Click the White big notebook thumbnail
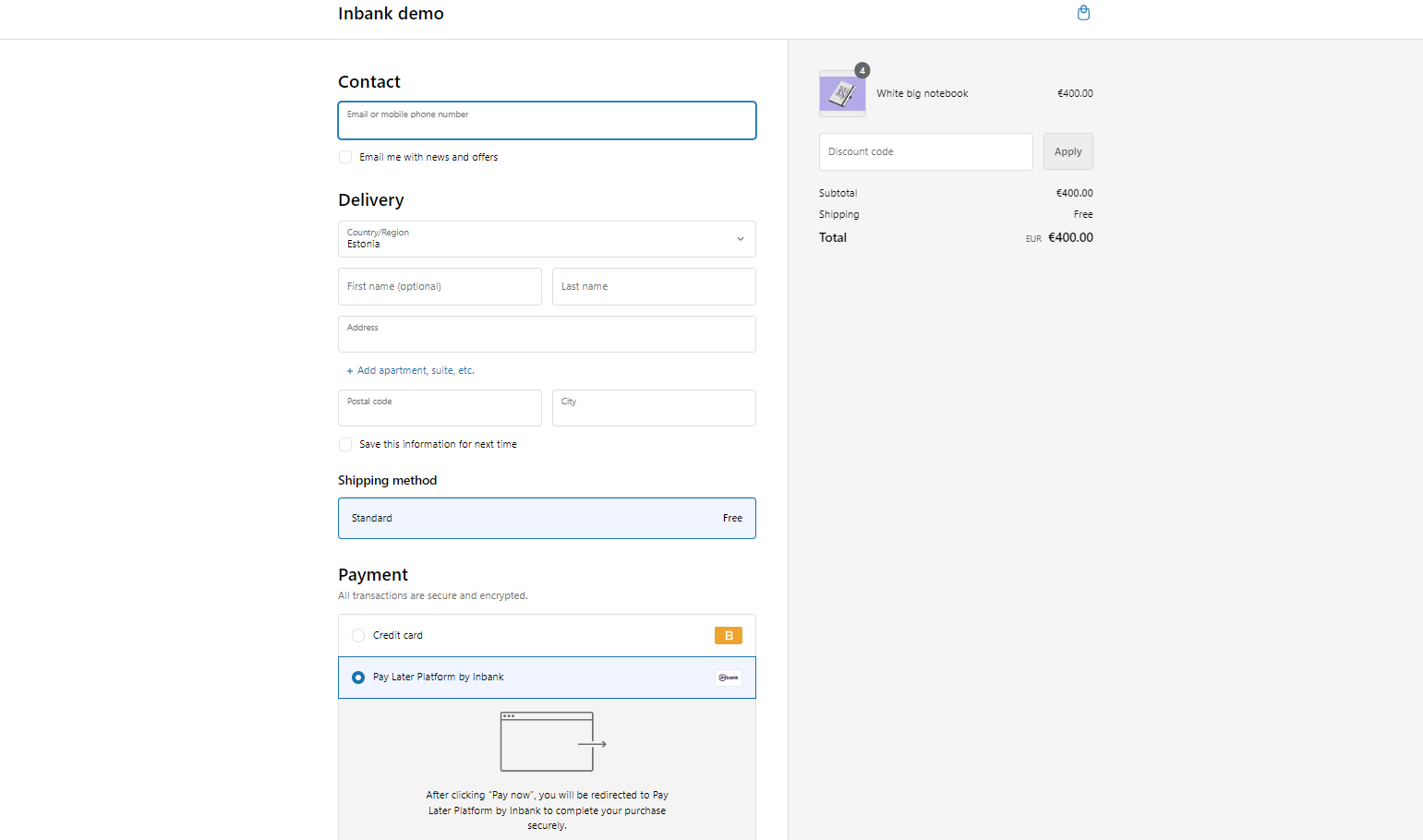Image resolution: width=1423 pixels, height=840 pixels. coord(841,94)
